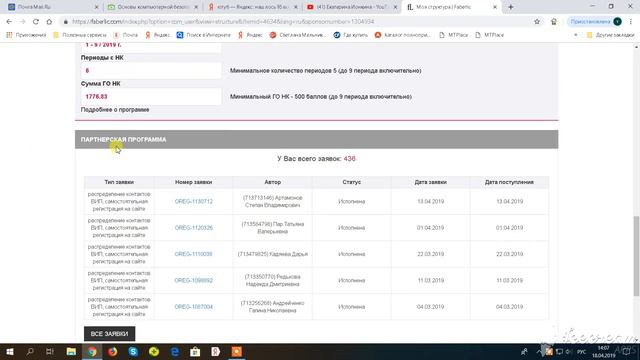The width and height of the screenshot is (640, 360).
Task: Click the faberlic.com address bar
Action: coord(298,22)
